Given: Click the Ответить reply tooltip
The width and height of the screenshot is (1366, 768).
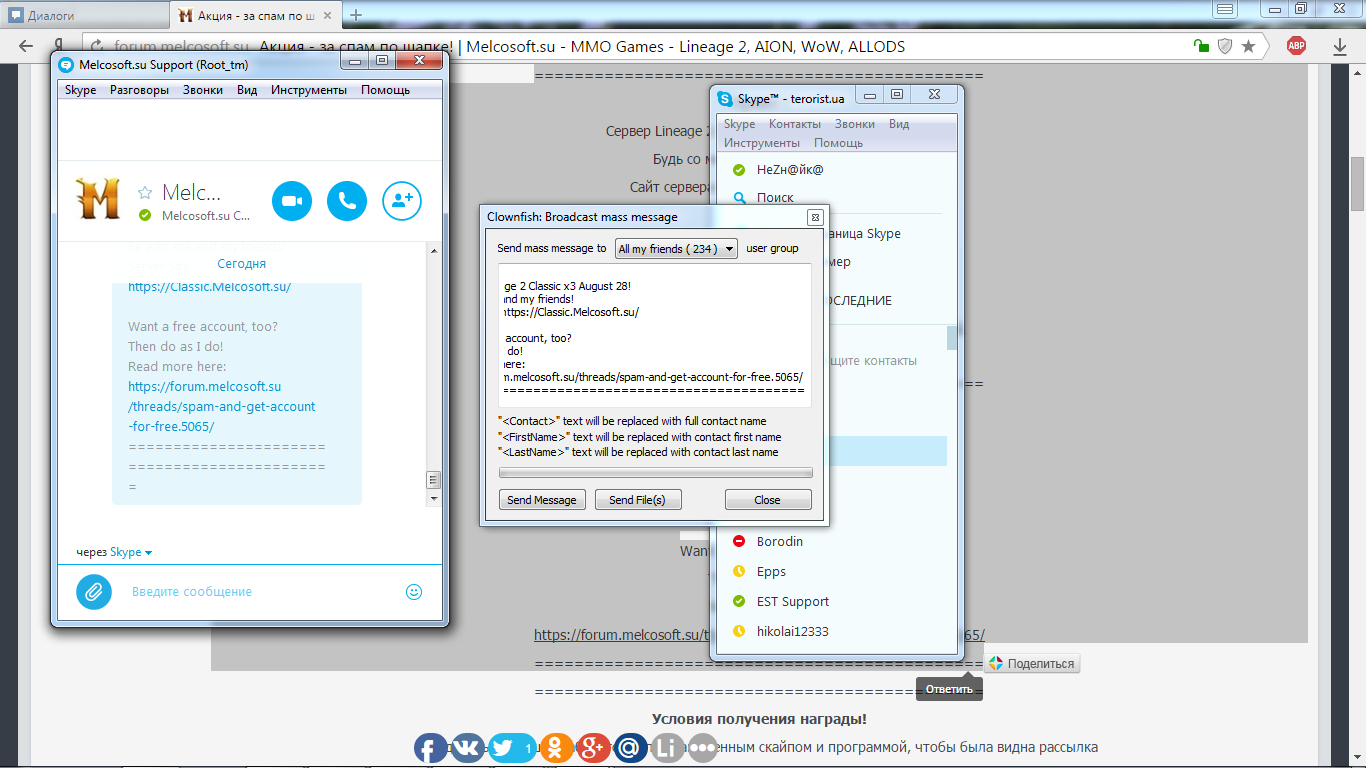Looking at the screenshot, I should point(949,689).
